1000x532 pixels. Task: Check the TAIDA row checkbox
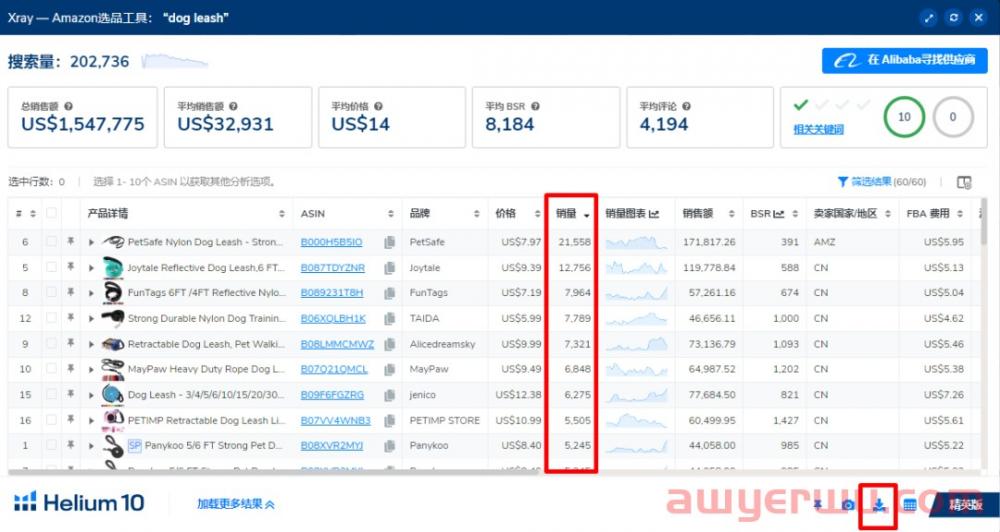pos(51,318)
